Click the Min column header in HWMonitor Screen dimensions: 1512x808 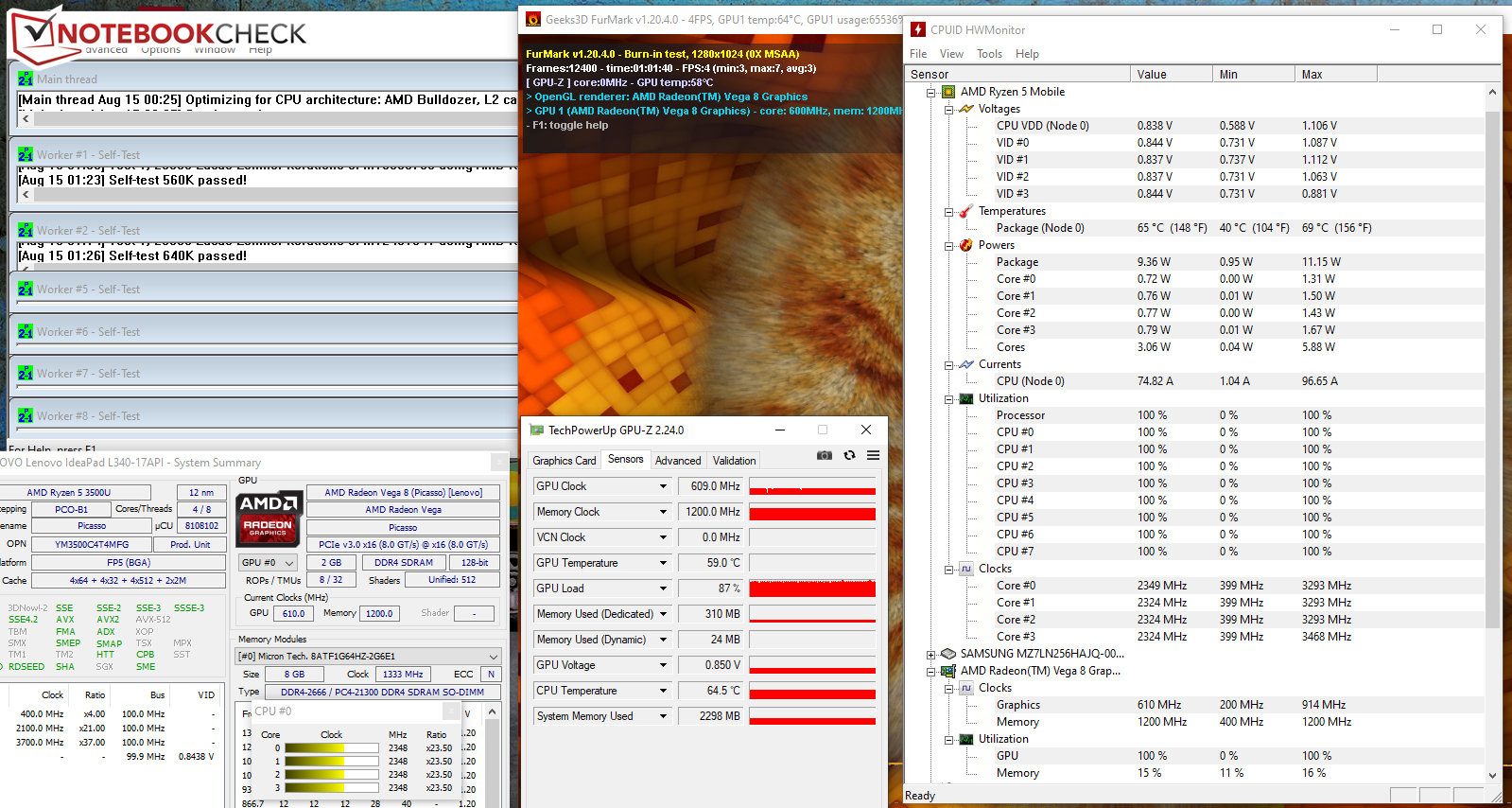(1254, 74)
